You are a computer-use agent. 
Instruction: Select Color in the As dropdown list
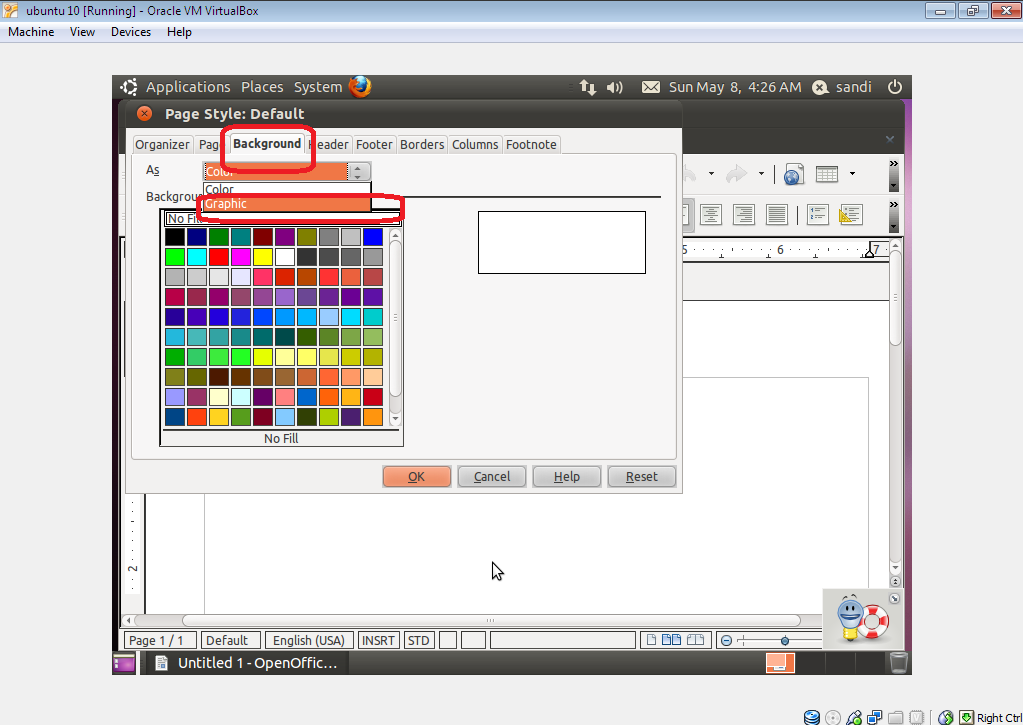(287, 189)
